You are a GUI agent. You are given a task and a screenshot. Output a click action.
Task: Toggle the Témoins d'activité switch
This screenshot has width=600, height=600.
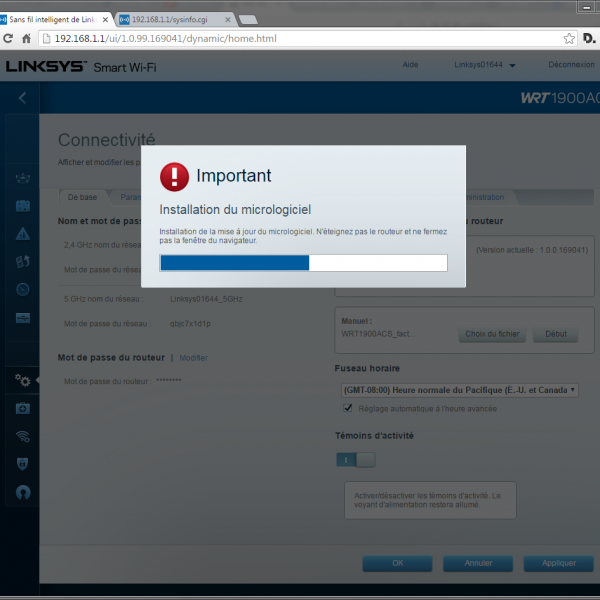click(x=355, y=459)
